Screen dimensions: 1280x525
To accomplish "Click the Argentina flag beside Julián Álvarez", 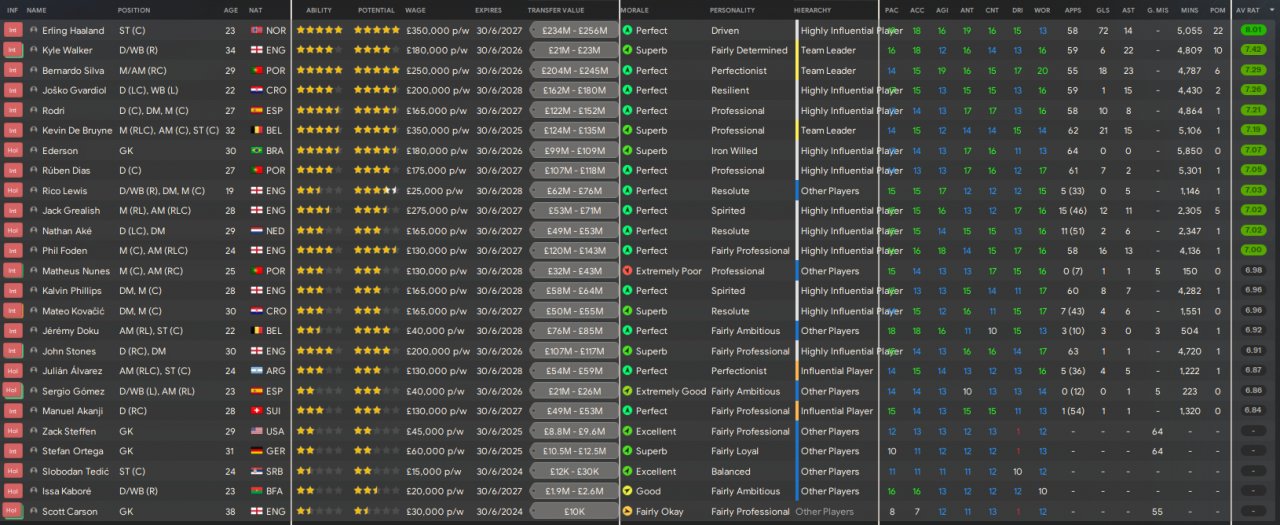I will tap(256, 371).
